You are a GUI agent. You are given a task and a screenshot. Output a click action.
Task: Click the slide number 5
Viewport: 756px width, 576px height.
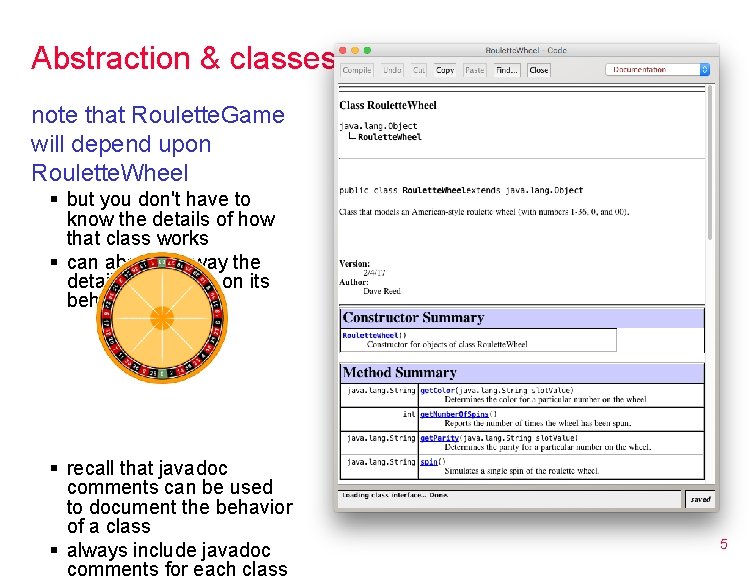(724, 544)
